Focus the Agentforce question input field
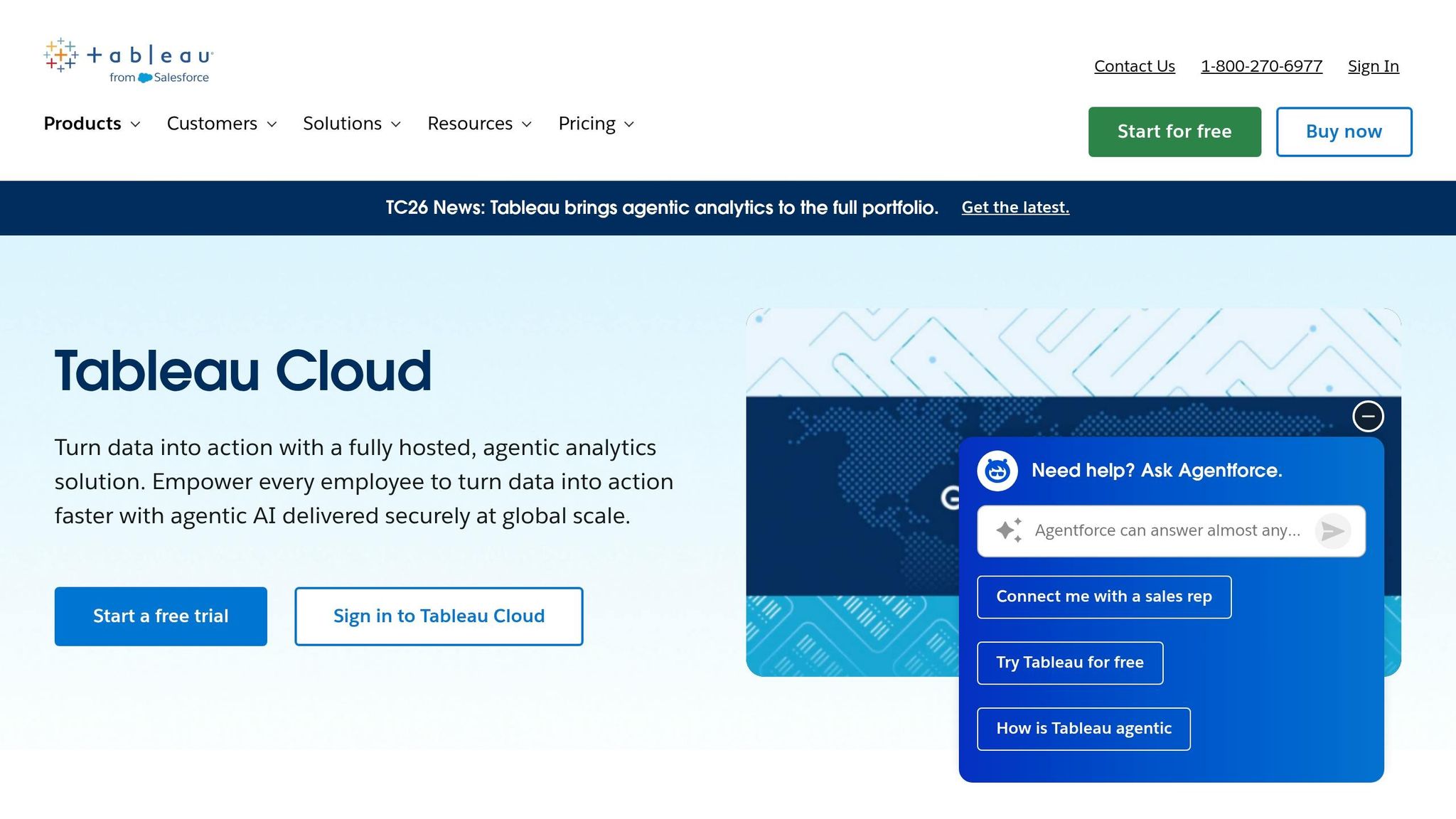Viewport: 1456px width, 819px height. coord(1171,531)
